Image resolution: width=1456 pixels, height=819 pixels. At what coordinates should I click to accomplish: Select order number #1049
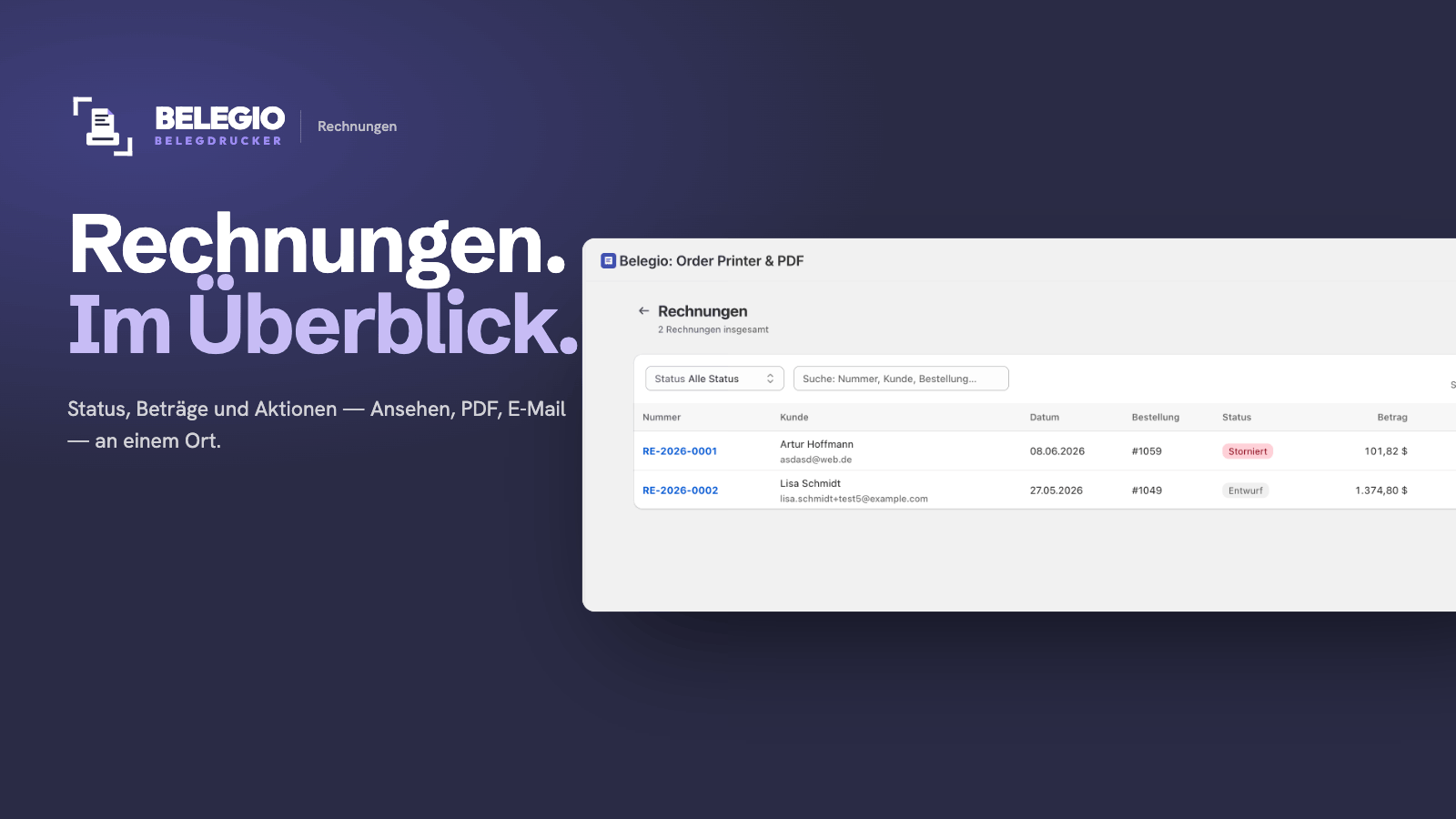(1147, 490)
